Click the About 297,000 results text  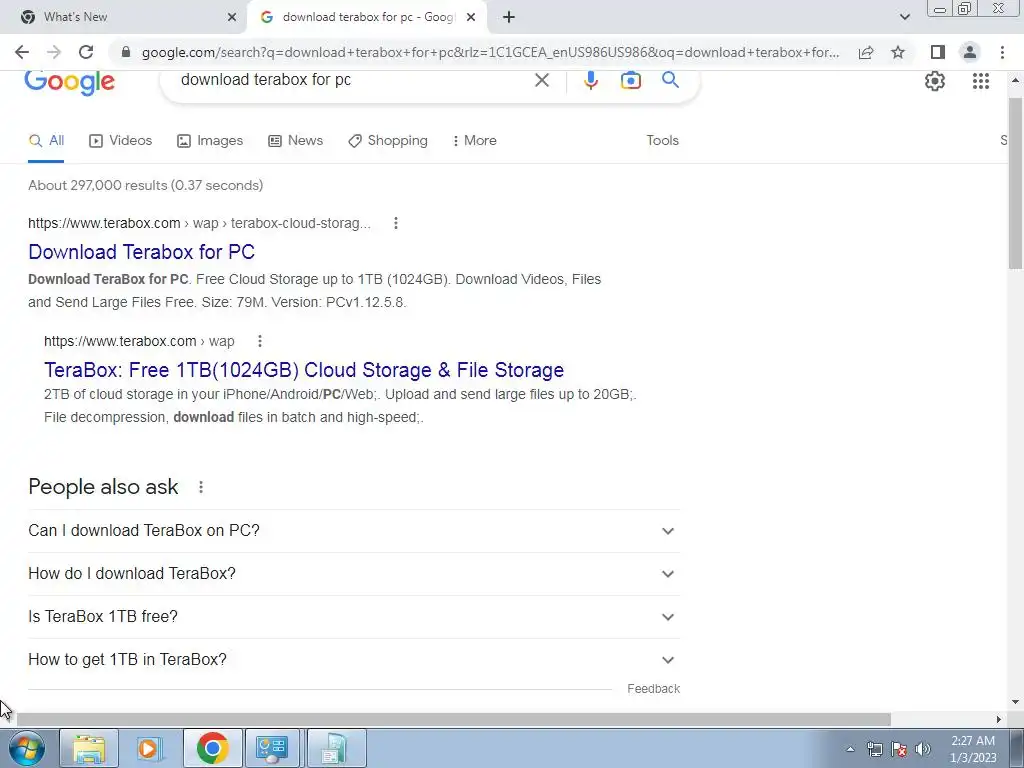point(146,185)
